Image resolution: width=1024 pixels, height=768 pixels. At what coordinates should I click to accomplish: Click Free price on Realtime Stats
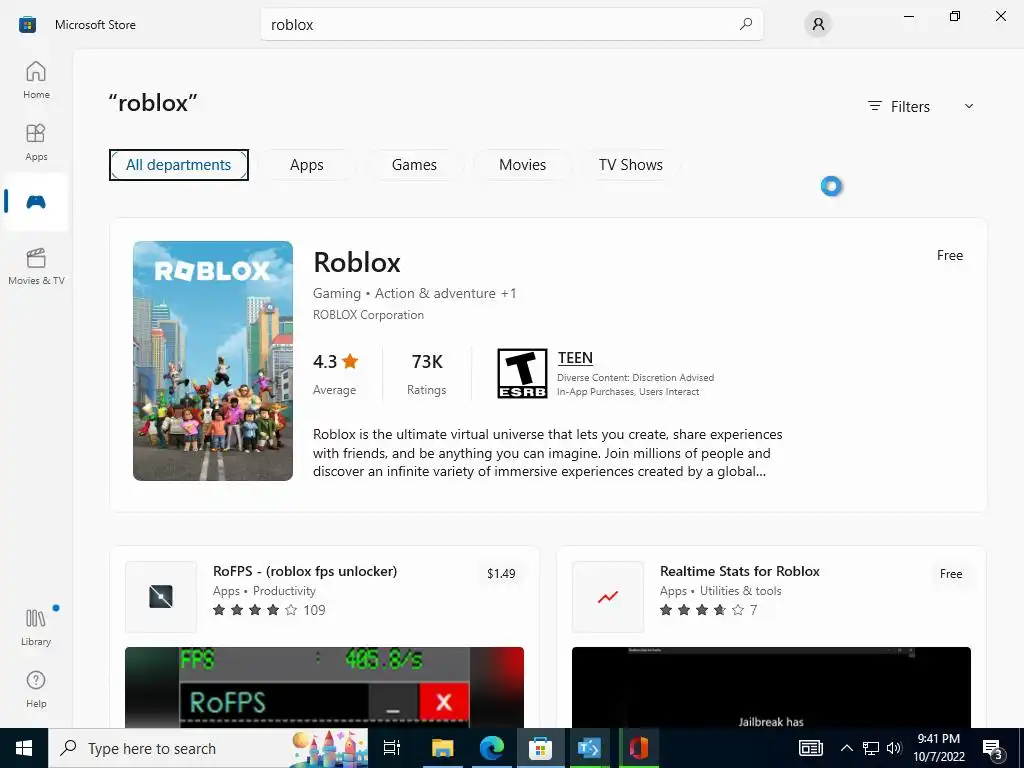951,573
